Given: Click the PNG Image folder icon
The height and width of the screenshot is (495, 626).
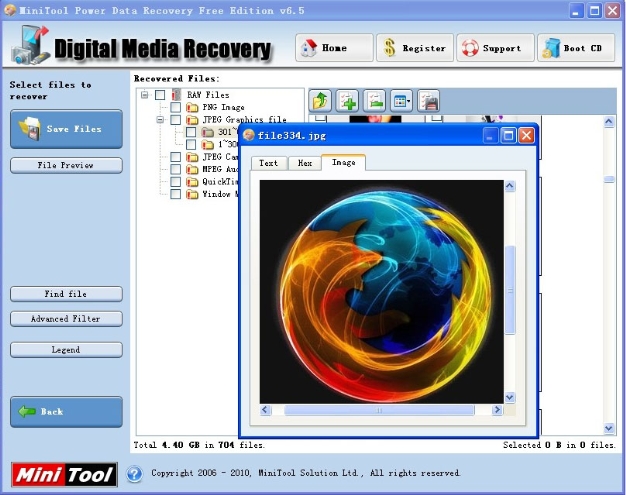Looking at the screenshot, I should click(x=192, y=107).
